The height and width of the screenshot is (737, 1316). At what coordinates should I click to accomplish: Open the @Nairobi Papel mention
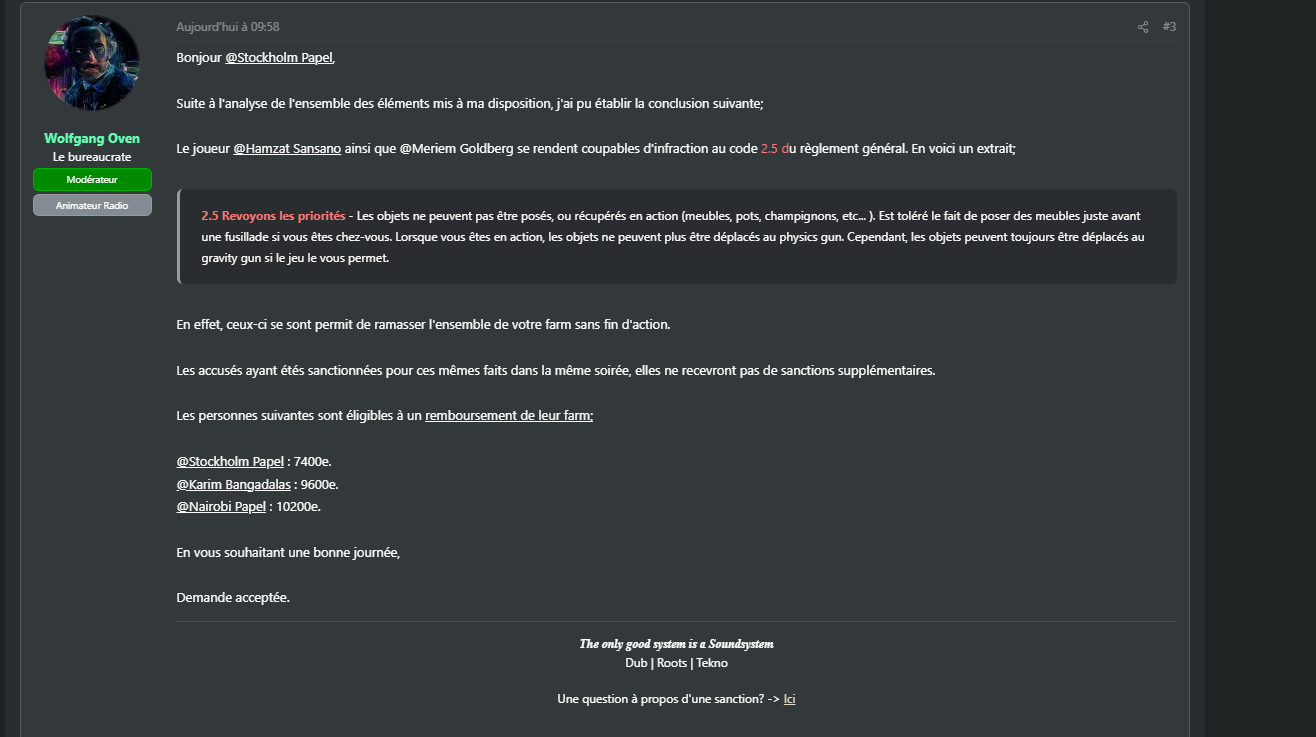(x=221, y=507)
